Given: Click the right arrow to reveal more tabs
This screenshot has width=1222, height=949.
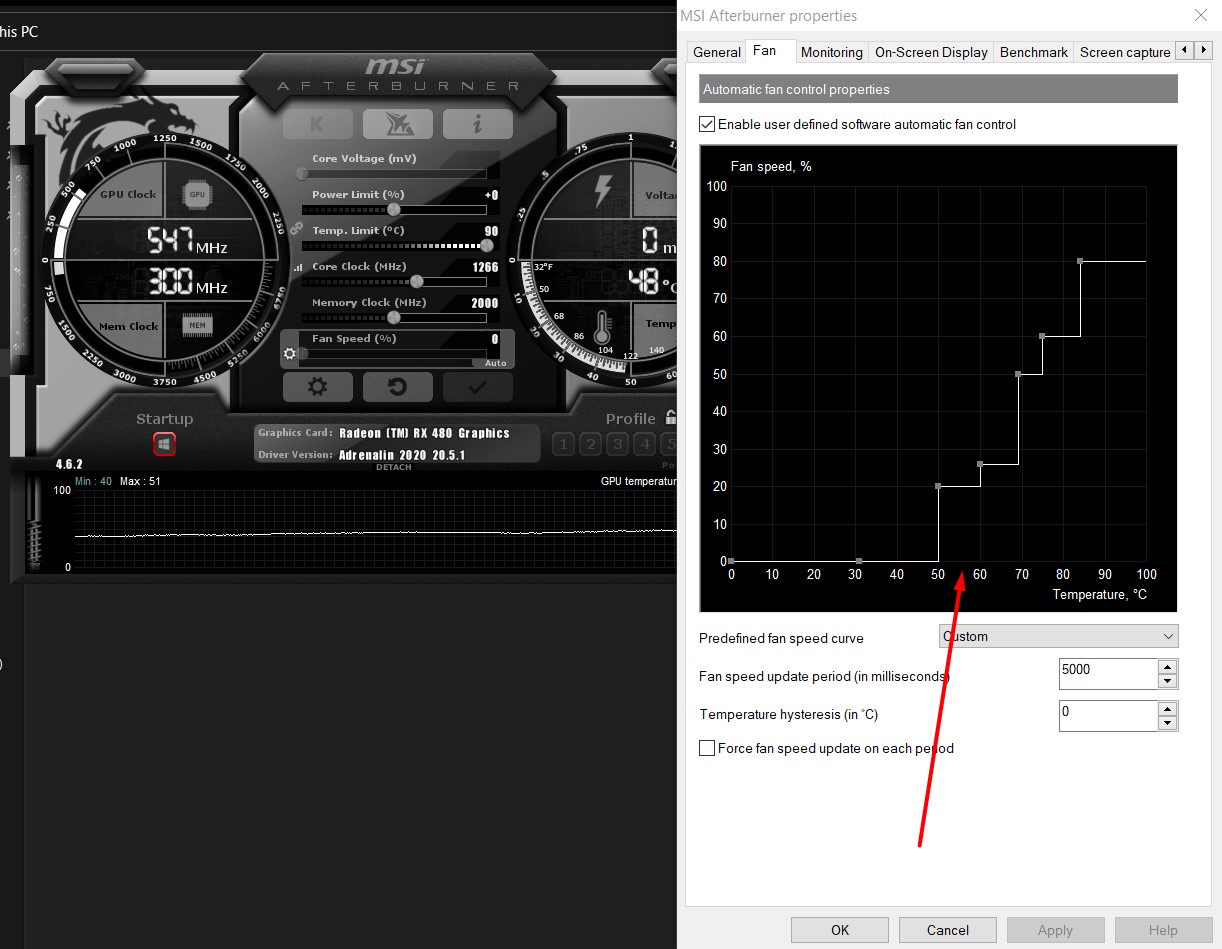Looking at the screenshot, I should (1203, 49).
